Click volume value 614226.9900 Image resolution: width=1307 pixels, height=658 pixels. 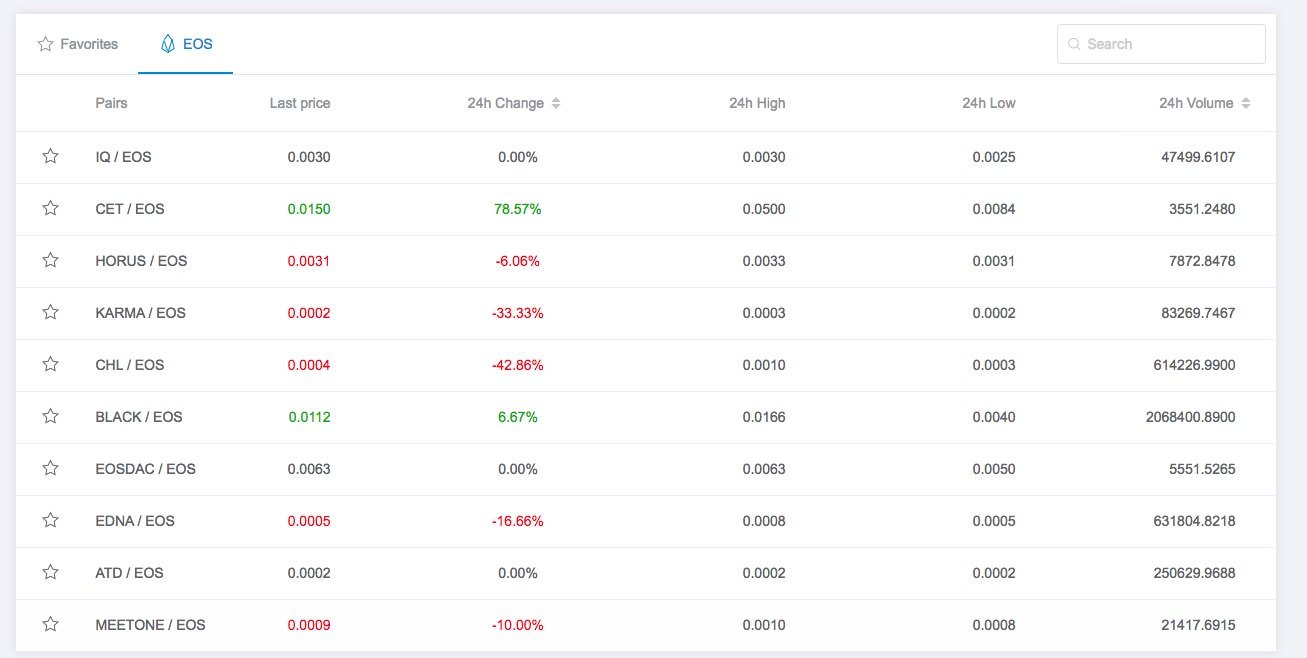coord(1194,365)
